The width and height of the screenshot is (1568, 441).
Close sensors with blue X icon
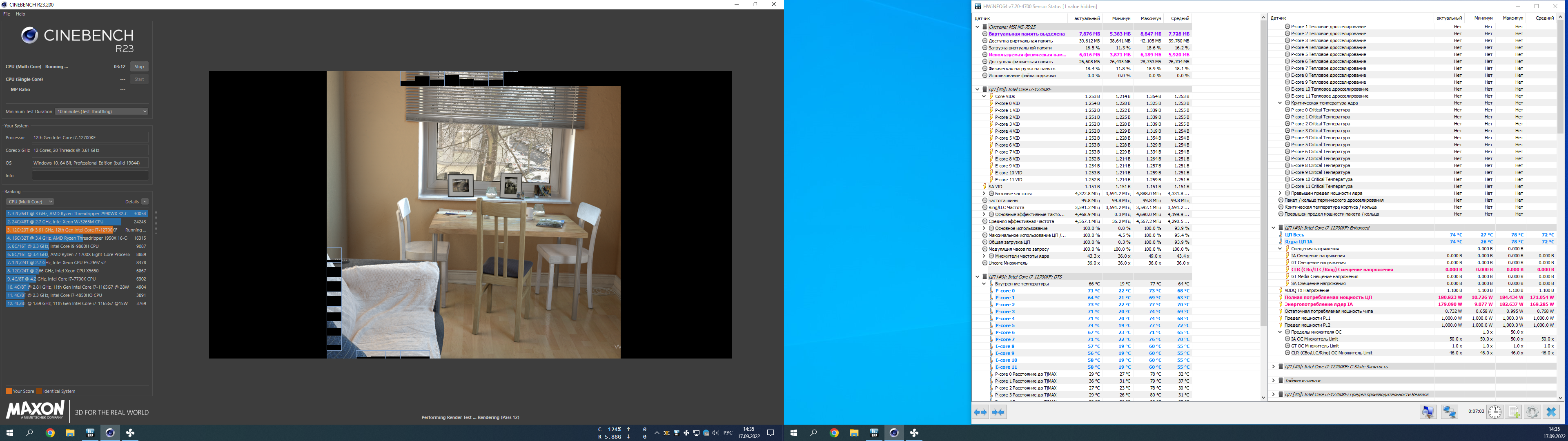[1551, 412]
